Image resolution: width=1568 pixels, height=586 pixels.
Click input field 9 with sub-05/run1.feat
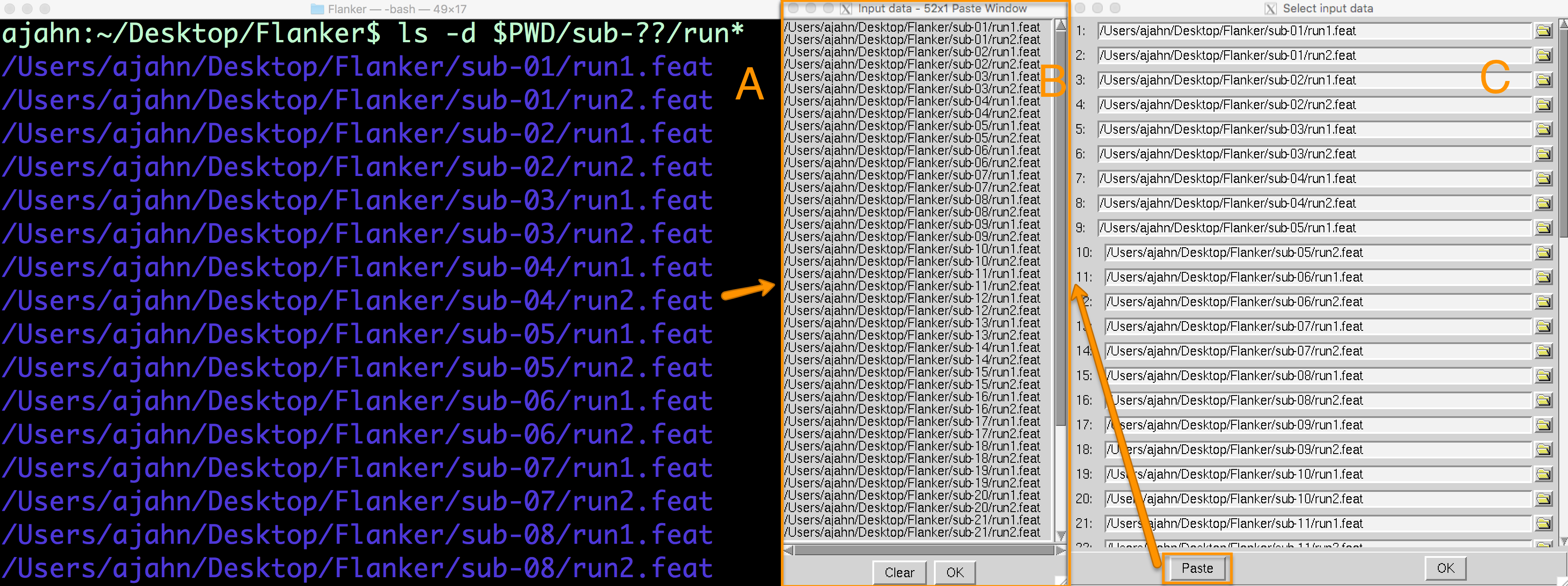pyautogui.click(x=1314, y=228)
